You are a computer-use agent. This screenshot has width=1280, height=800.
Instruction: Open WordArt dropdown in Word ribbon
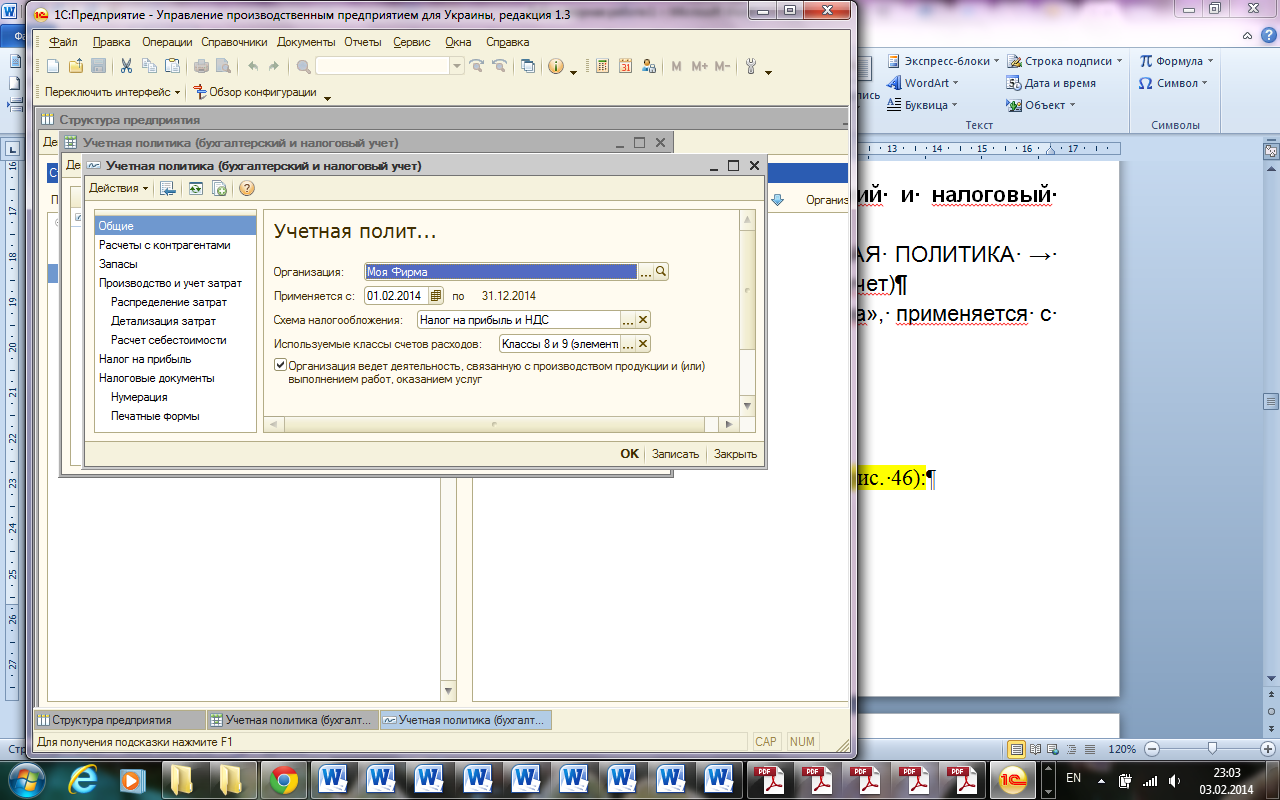pyautogui.click(x=923, y=83)
